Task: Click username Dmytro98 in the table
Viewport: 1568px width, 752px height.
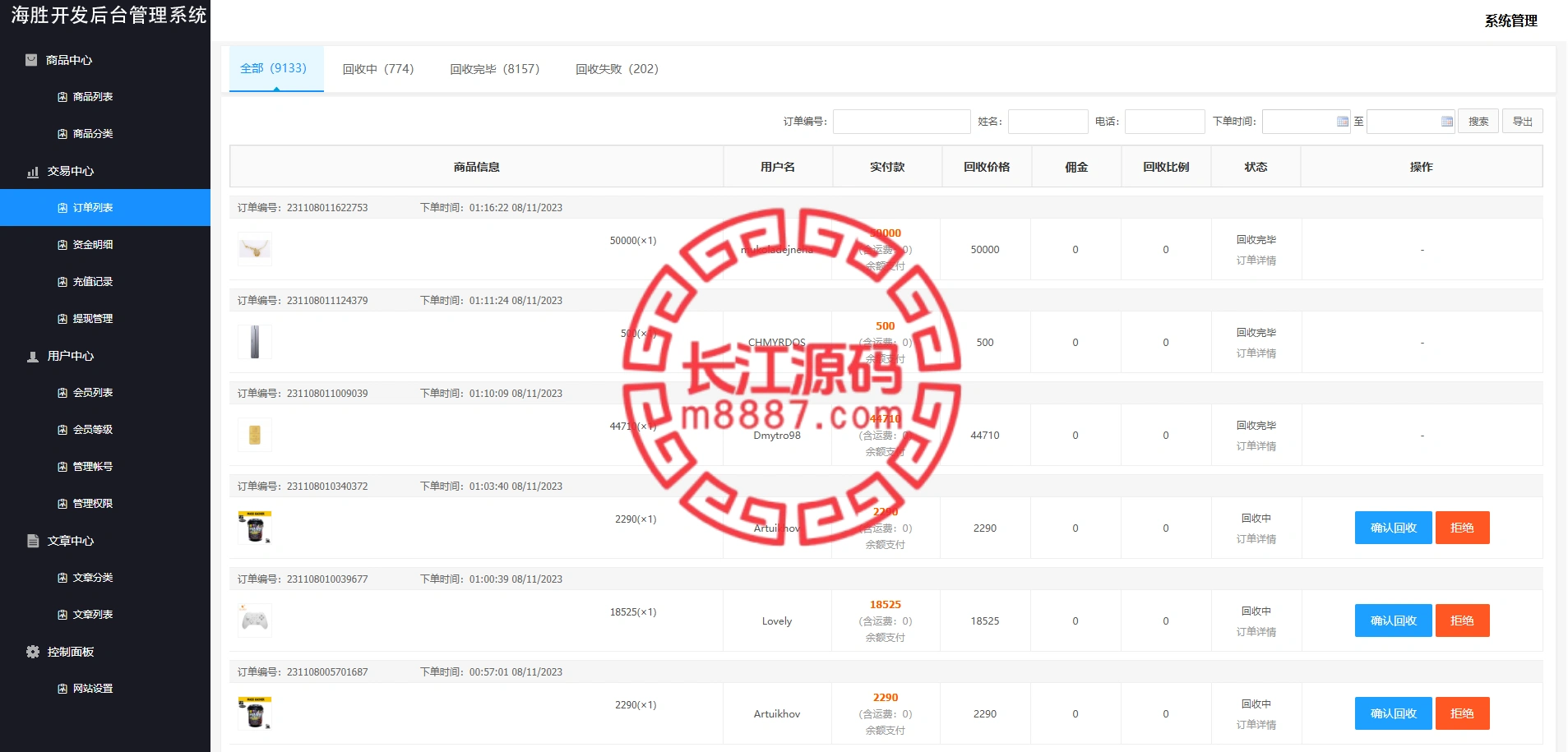Action: 777,436
